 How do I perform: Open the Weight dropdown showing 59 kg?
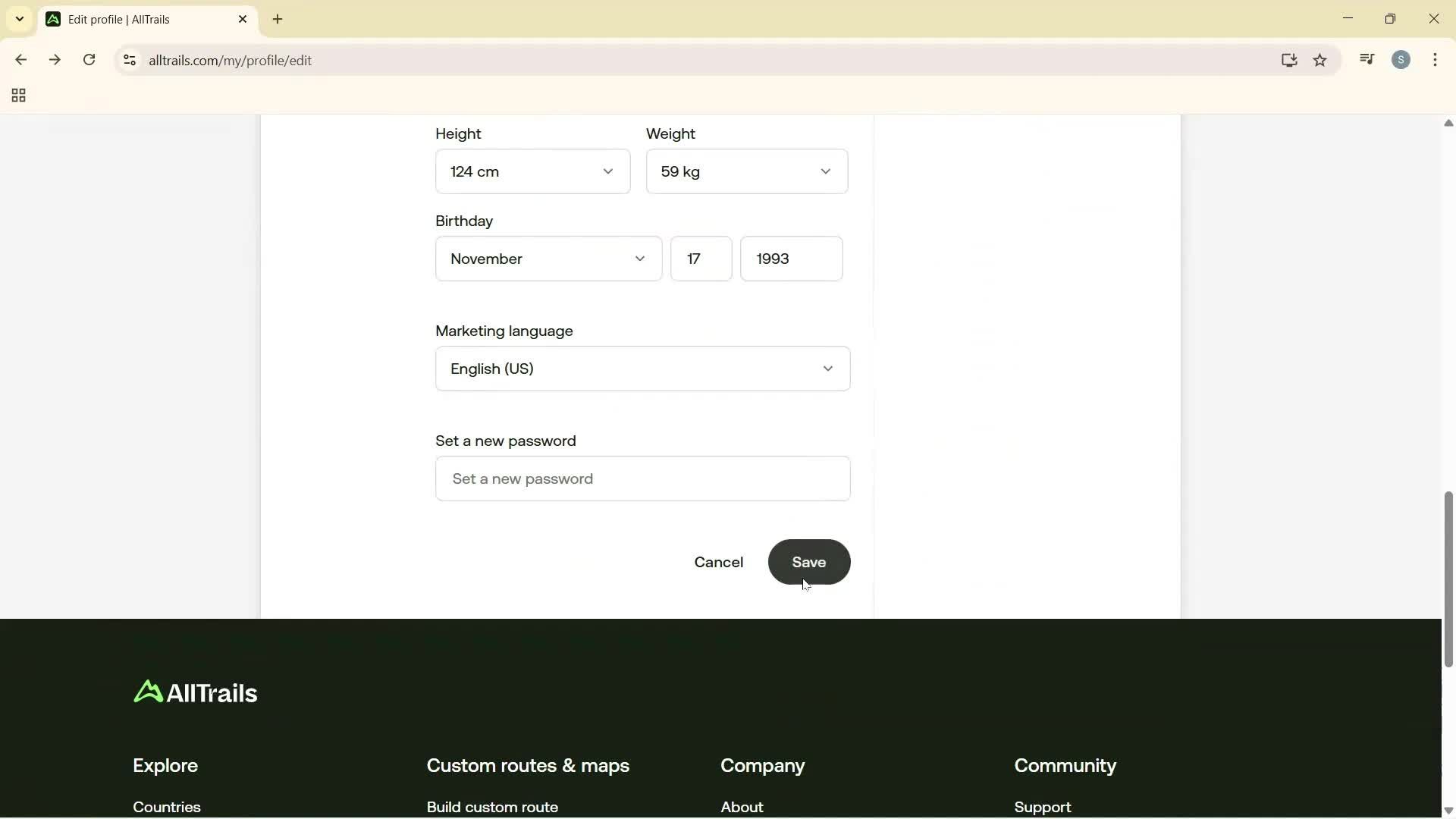pos(747,171)
